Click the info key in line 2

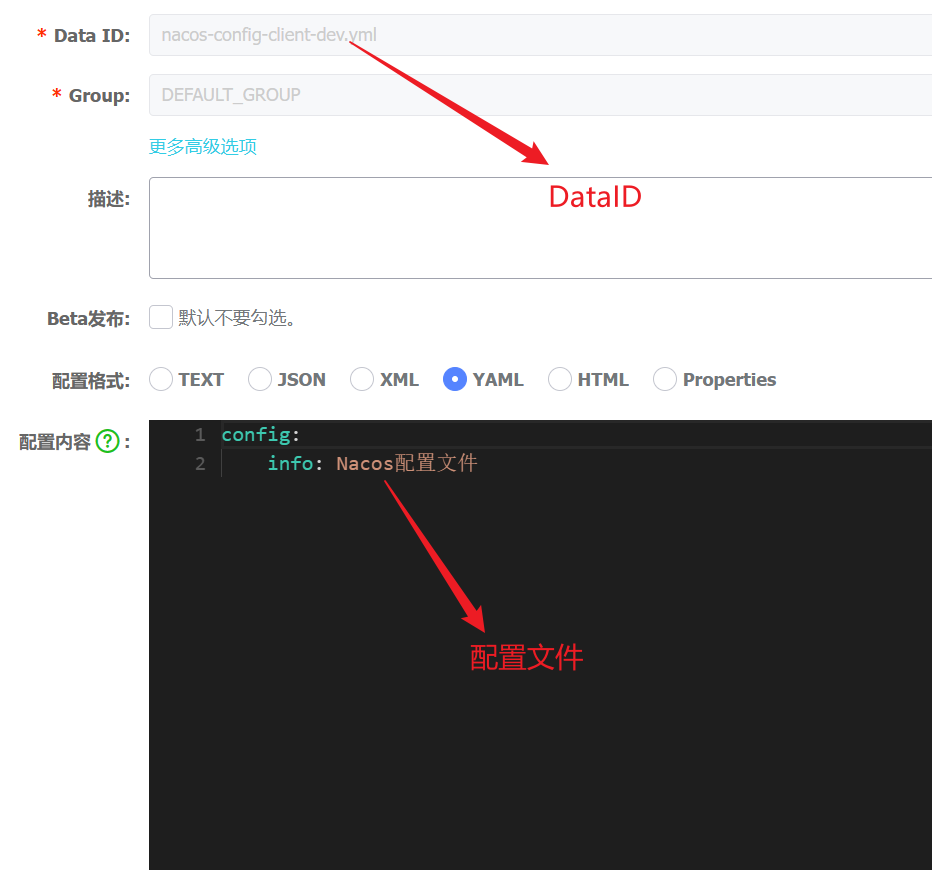click(x=290, y=463)
